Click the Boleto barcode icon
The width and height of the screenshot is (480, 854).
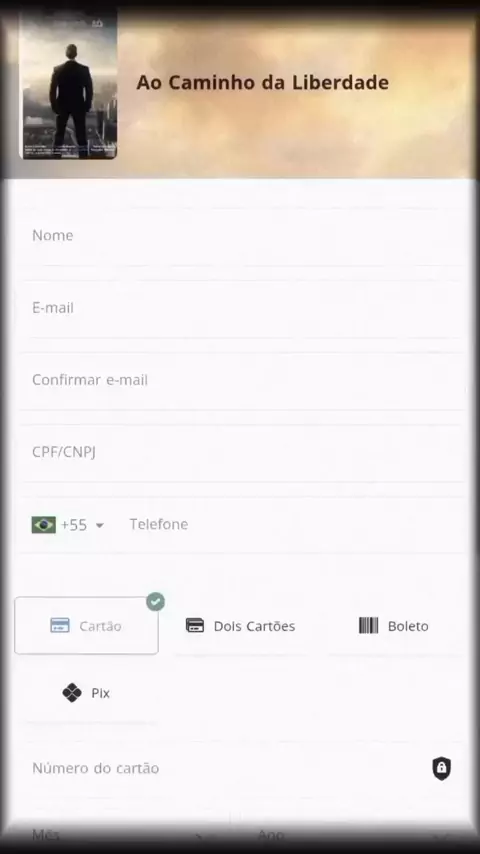click(x=368, y=626)
